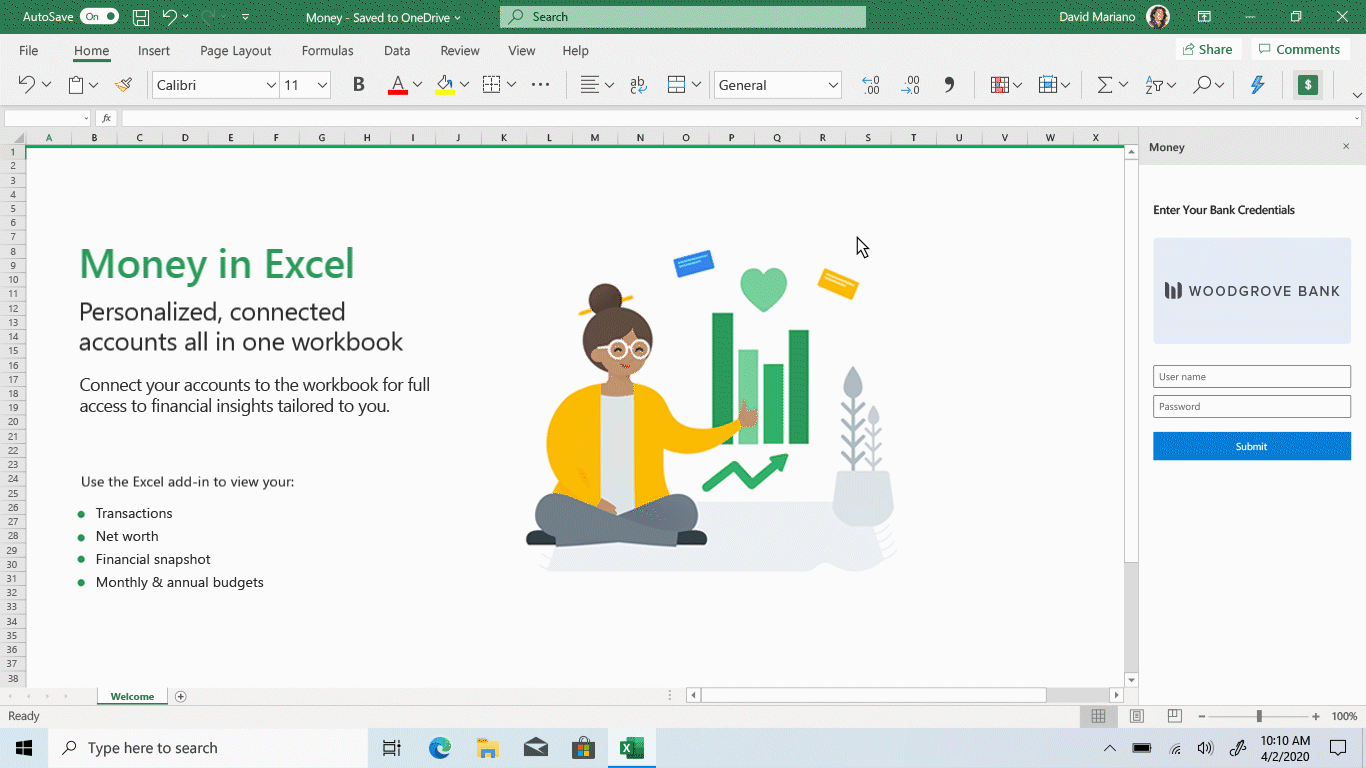
Task: Click the Share button
Action: tap(1207, 49)
